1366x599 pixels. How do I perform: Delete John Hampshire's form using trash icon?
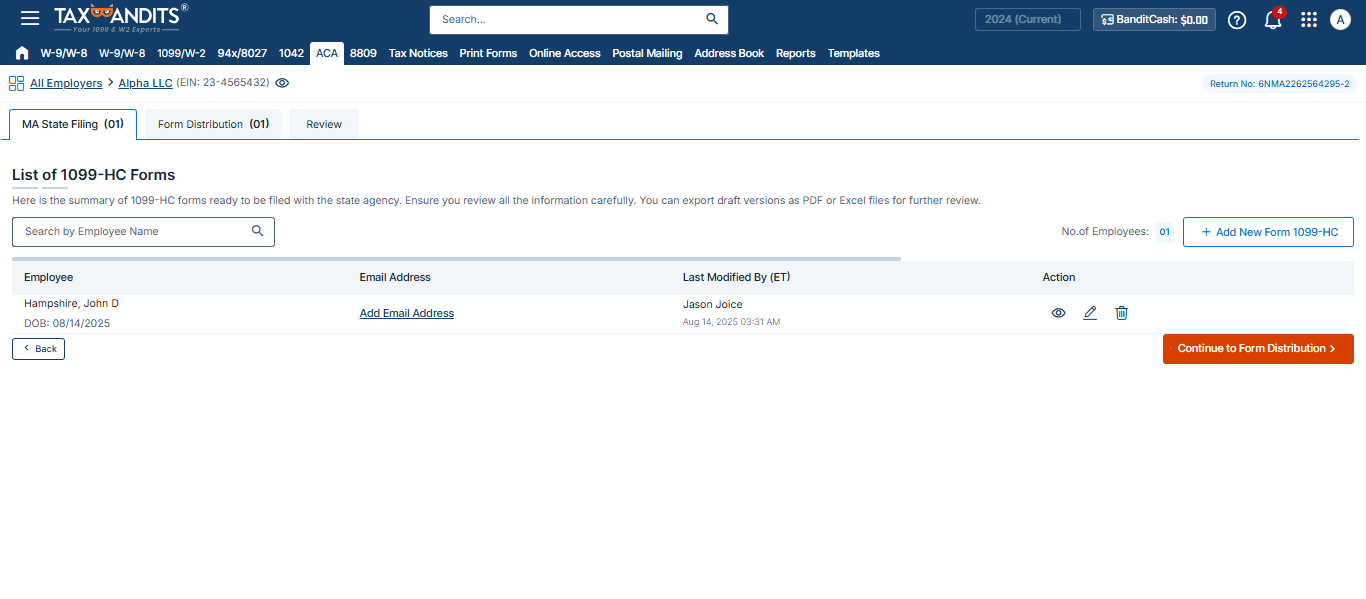(x=1122, y=313)
